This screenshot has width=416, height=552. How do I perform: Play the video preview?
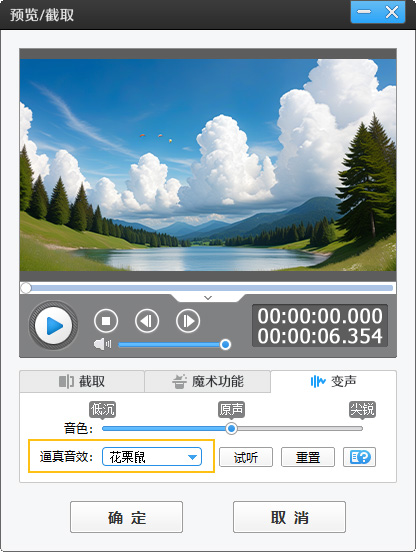53,325
